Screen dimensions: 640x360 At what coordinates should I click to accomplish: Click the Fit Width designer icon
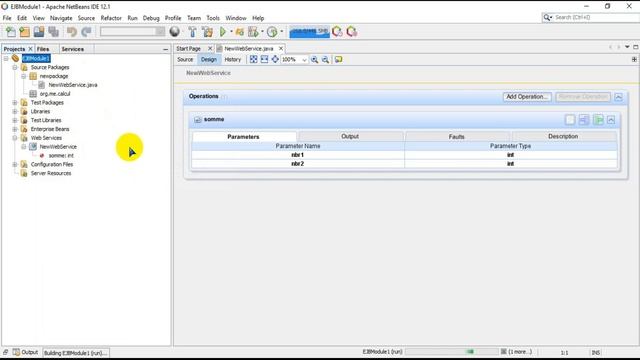264,60
